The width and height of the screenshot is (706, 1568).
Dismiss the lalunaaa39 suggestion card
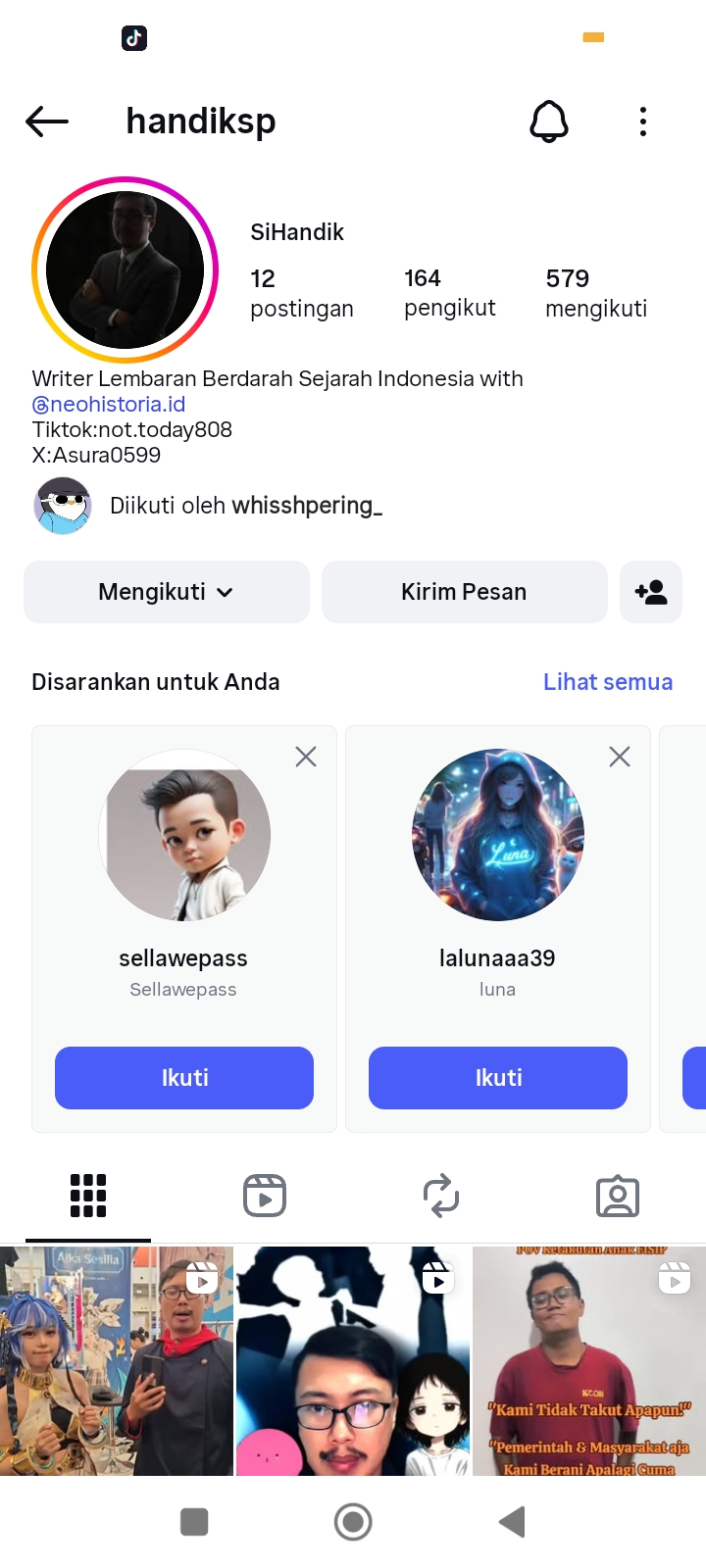tap(620, 757)
